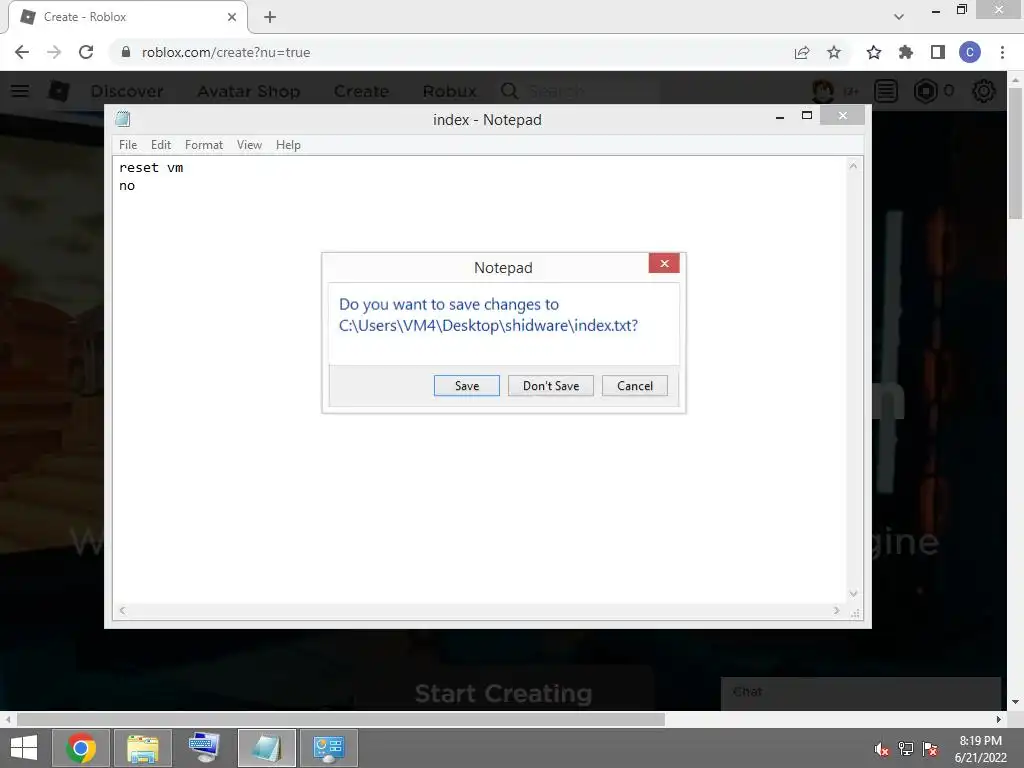The width and height of the screenshot is (1024, 768).
Task: Click 'reset vm' text line in Notepad
Action: click(x=151, y=168)
